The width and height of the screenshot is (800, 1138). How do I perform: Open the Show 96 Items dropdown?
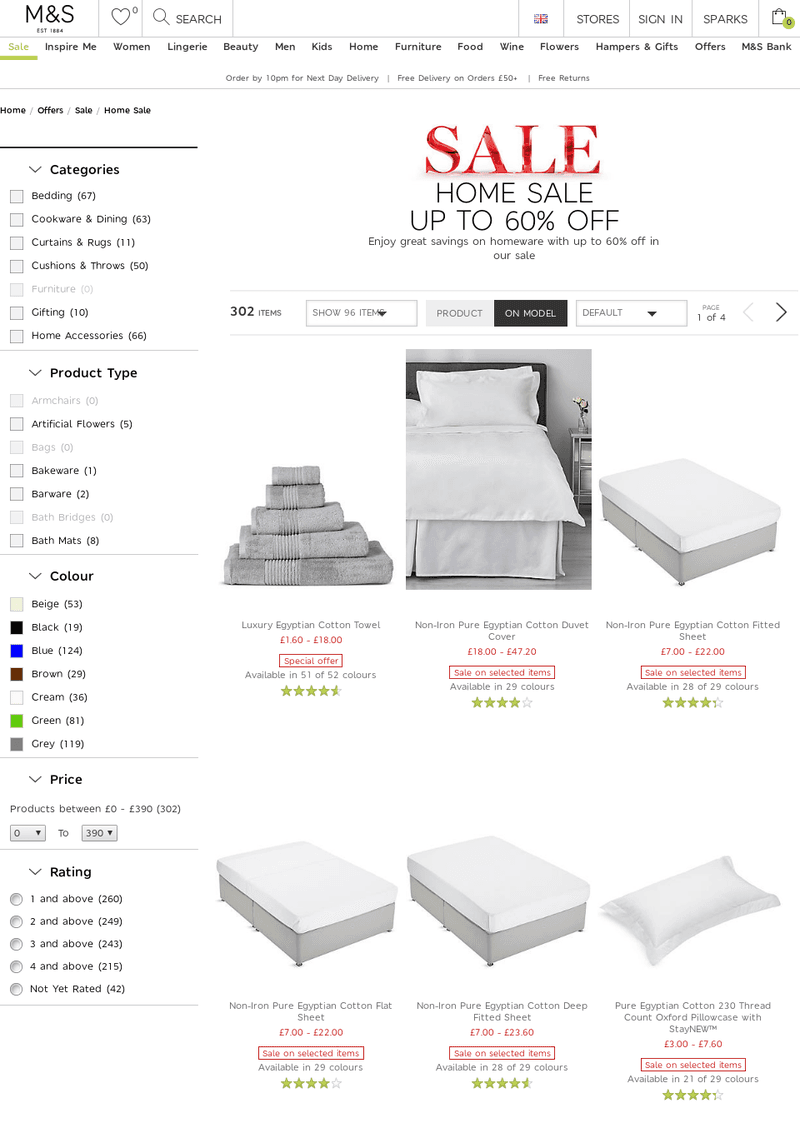(x=362, y=313)
